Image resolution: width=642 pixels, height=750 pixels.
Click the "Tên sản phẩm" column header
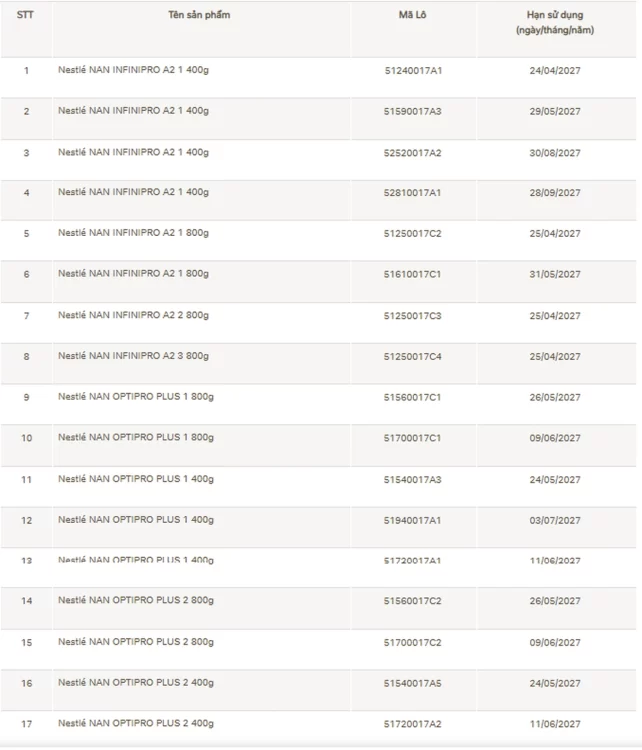200,15
